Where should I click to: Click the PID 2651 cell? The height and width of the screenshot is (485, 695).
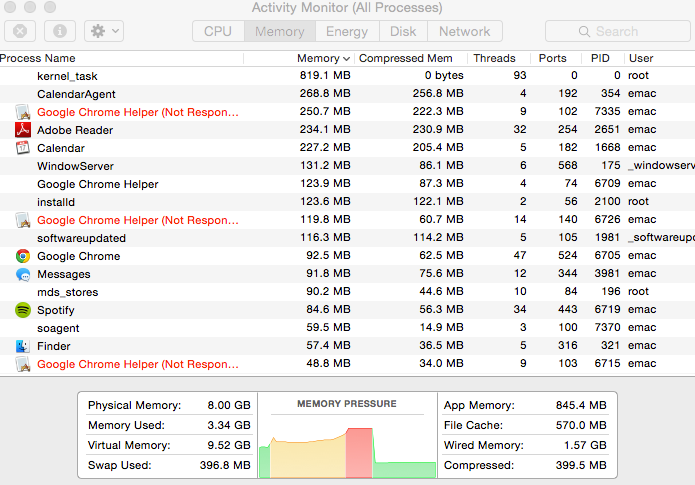pyautogui.click(x=607, y=129)
